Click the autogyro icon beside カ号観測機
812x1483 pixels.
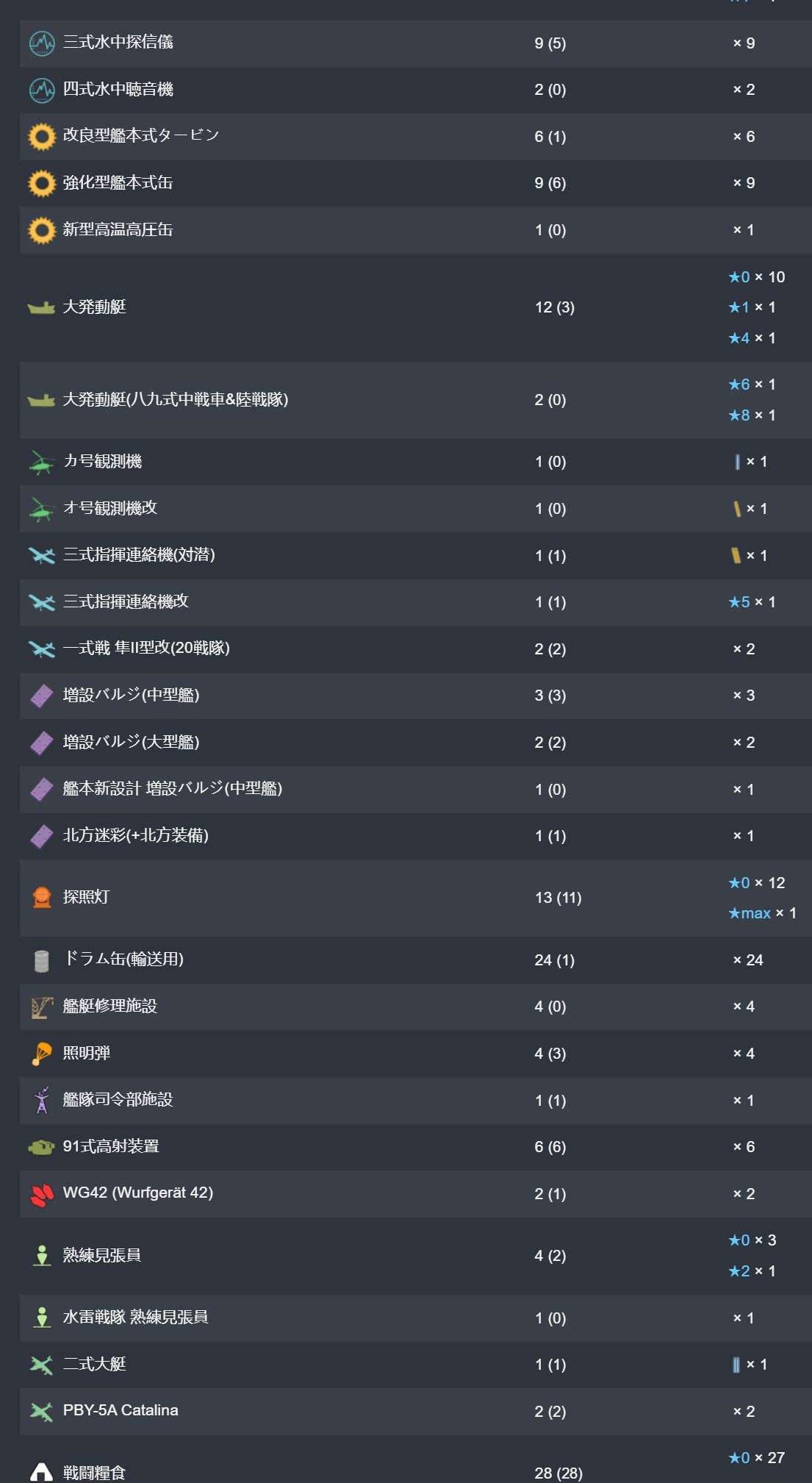tap(42, 464)
